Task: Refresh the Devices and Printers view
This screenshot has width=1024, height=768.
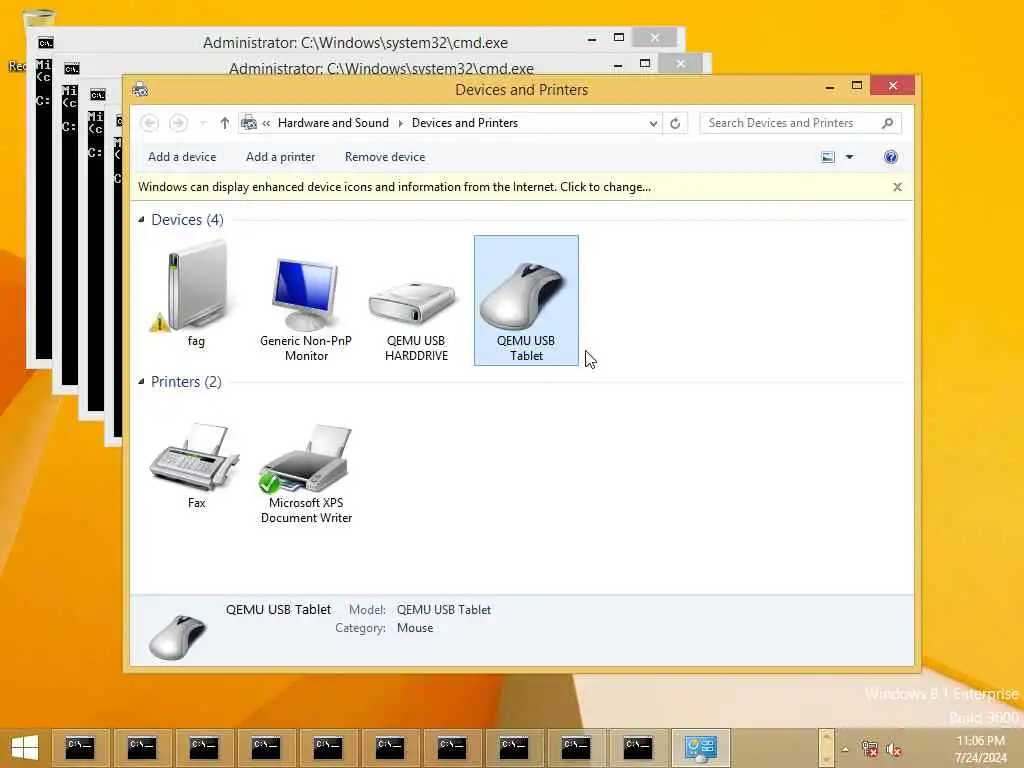Action: 675,123
